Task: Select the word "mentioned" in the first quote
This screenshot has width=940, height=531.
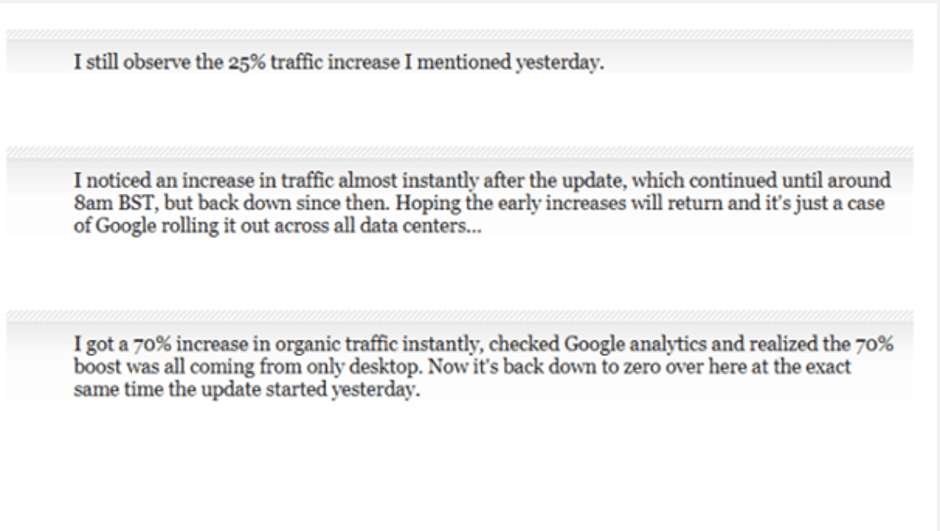Action: pyautogui.click(x=464, y=62)
